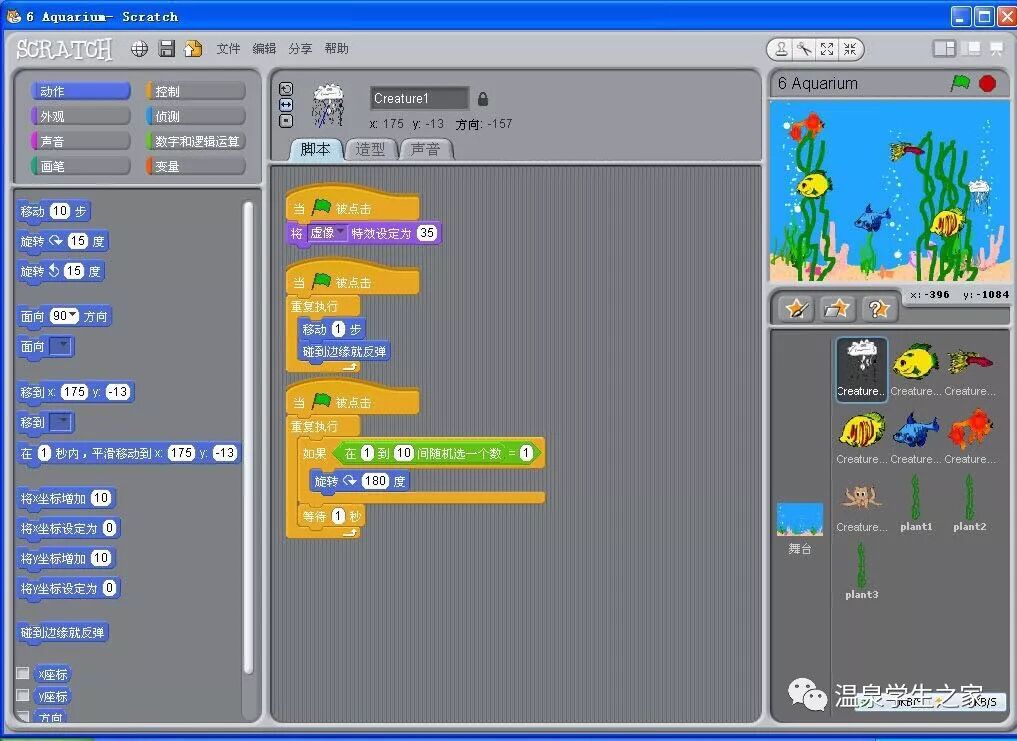Select the shrink sprite tool
The image size is (1017, 741).
click(850, 49)
